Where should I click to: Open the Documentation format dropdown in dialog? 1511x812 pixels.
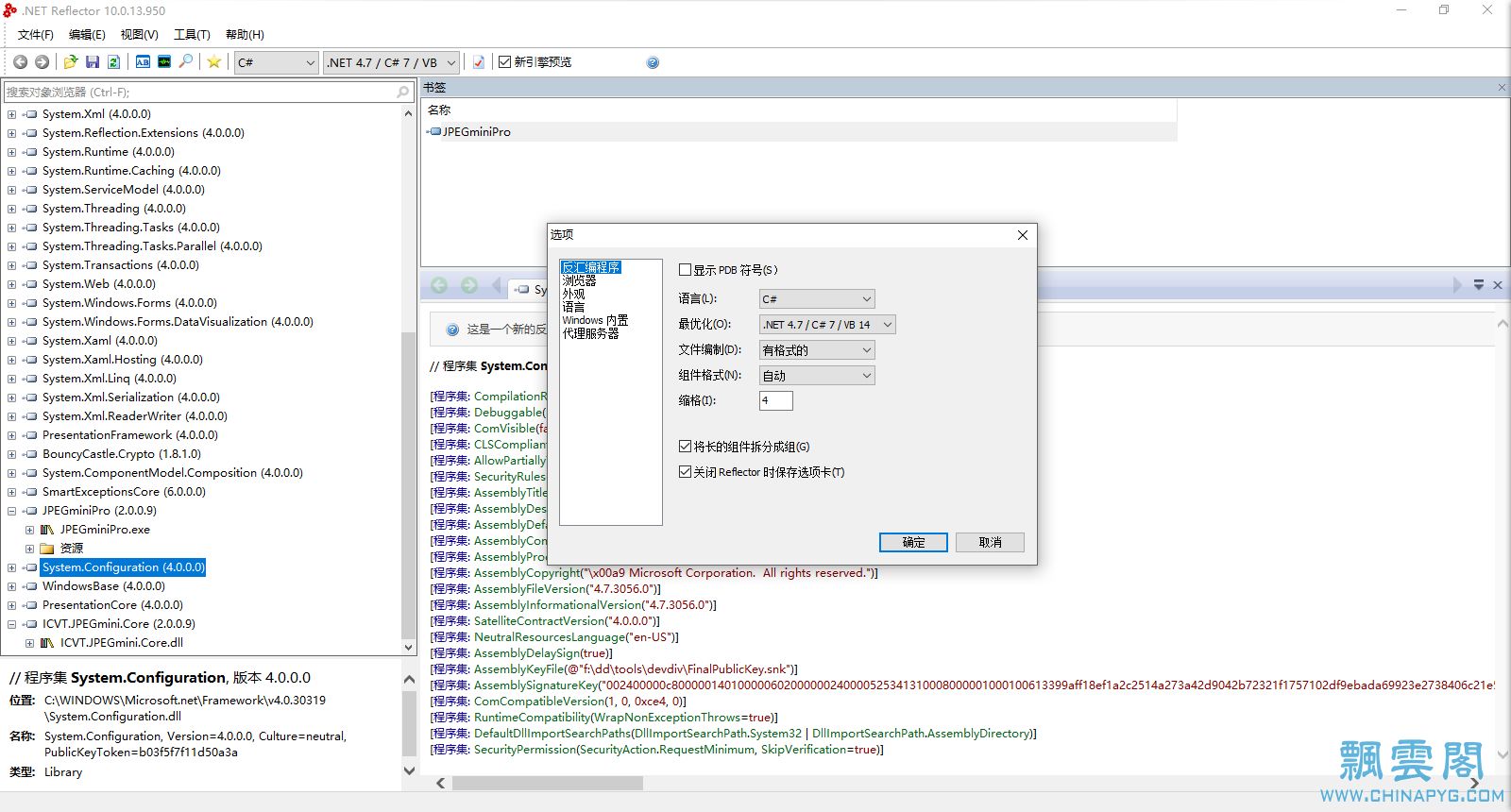point(817,350)
